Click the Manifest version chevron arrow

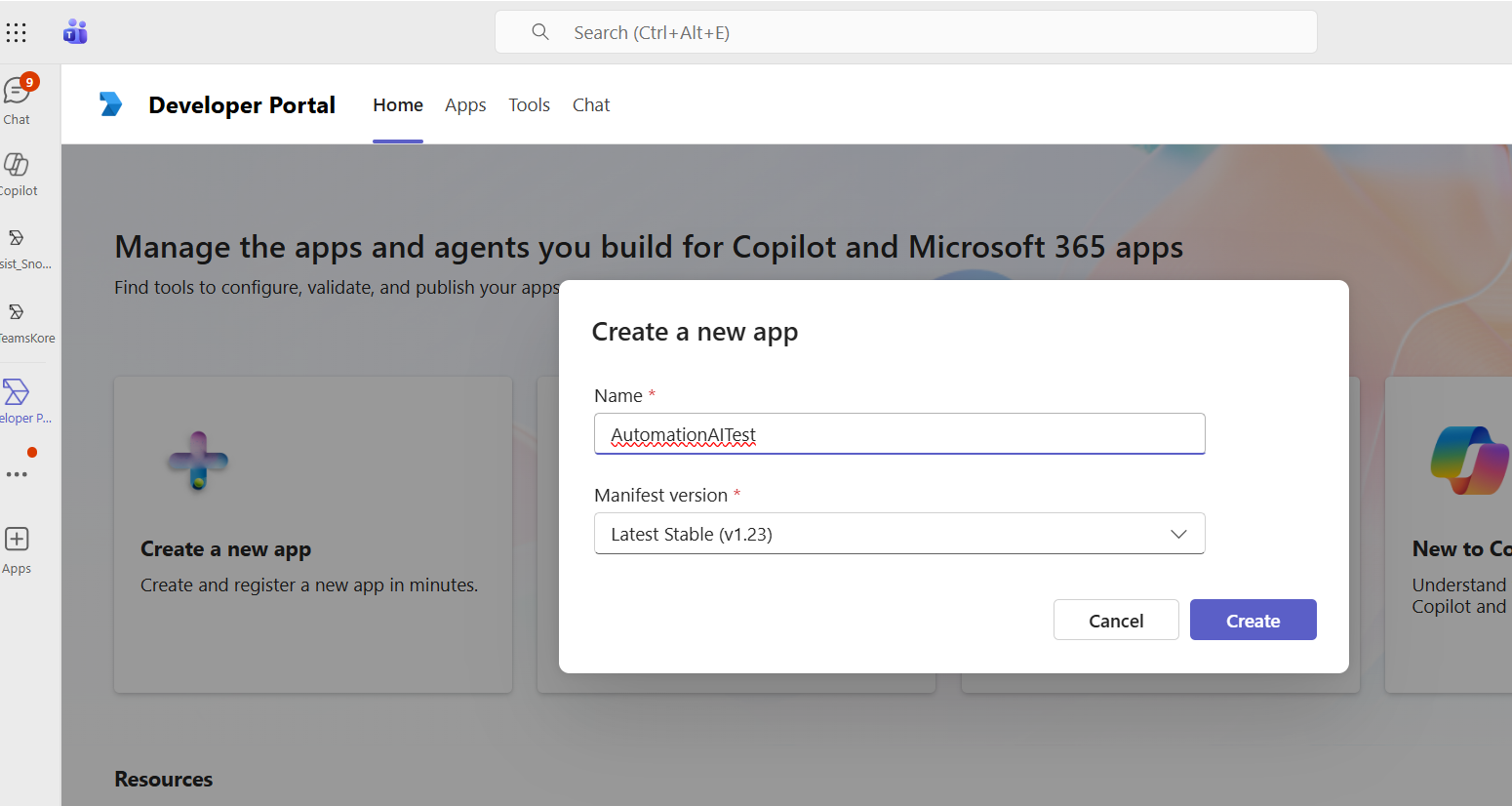(x=1178, y=534)
